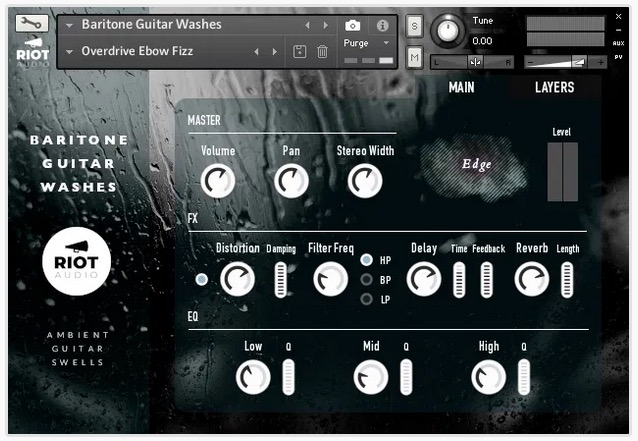Expand the Baritone Guitar Washes instrument dropdown
The image size is (638, 441).
tap(69, 25)
